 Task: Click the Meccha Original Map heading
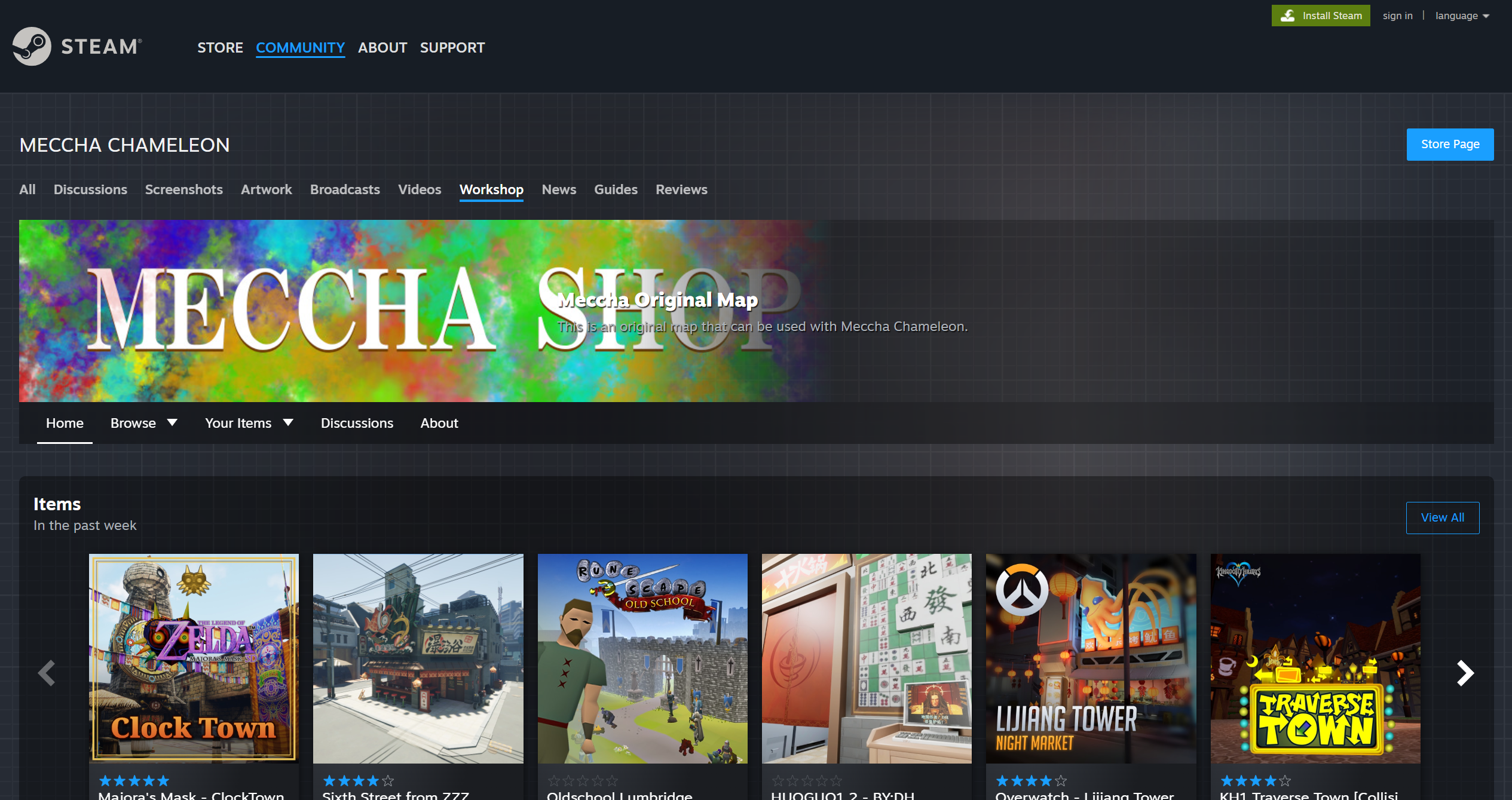[x=657, y=299]
